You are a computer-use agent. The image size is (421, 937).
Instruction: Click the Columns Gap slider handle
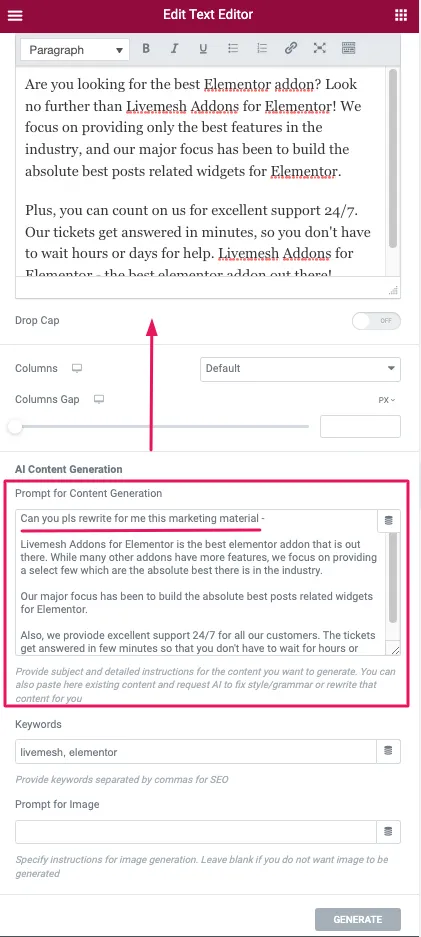pyautogui.click(x=15, y=427)
